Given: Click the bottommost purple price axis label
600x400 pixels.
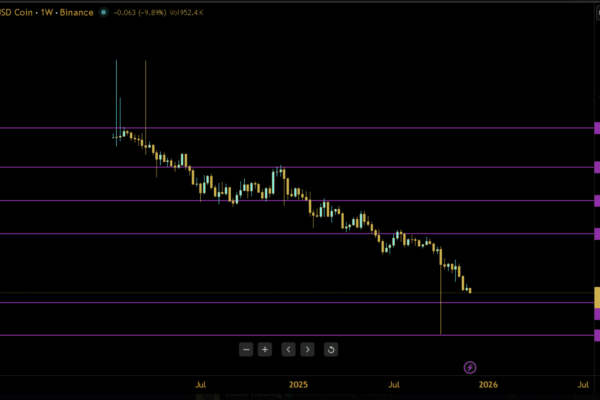Looking at the screenshot, I should [x=596, y=335].
